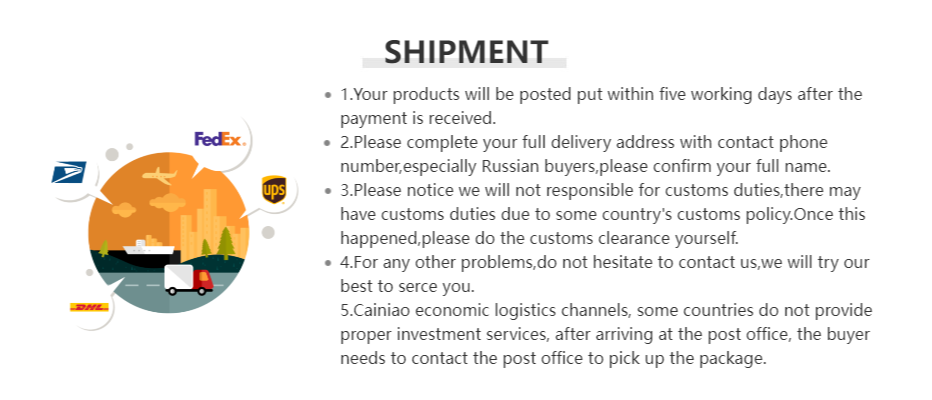Click the first bullet point dot
Image resolution: width=932 pixels, height=400 pixels.
click(328, 96)
